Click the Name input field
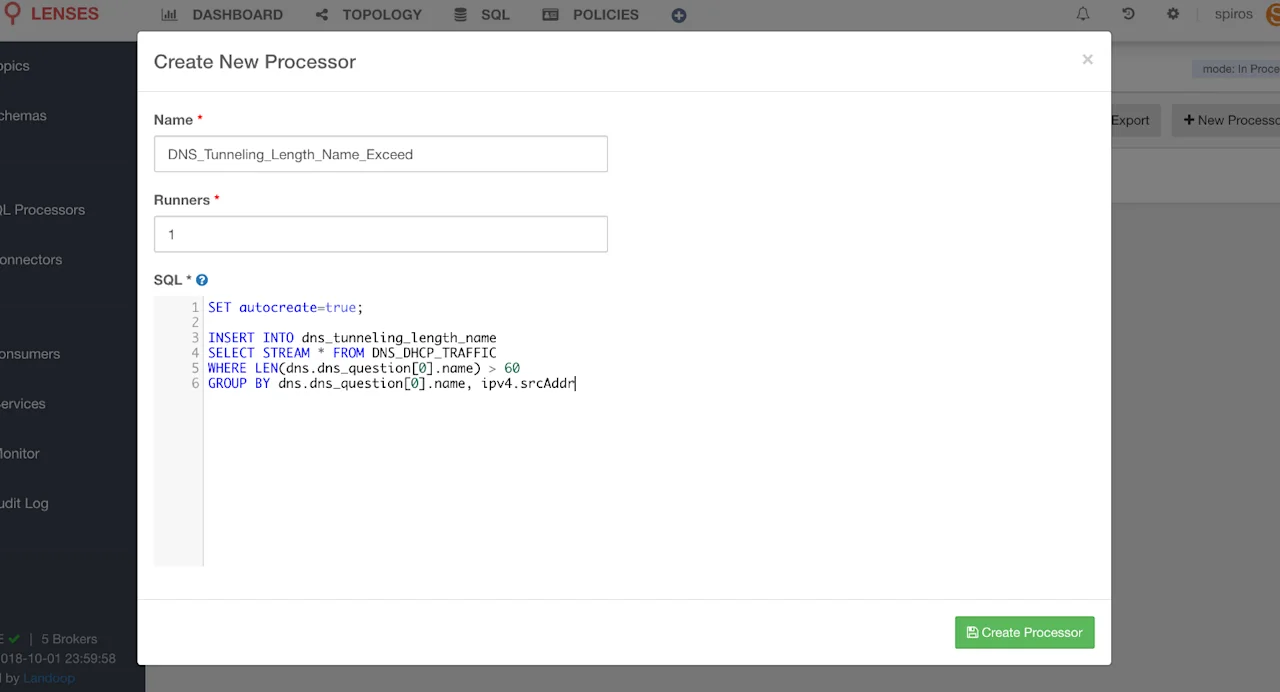 point(380,154)
